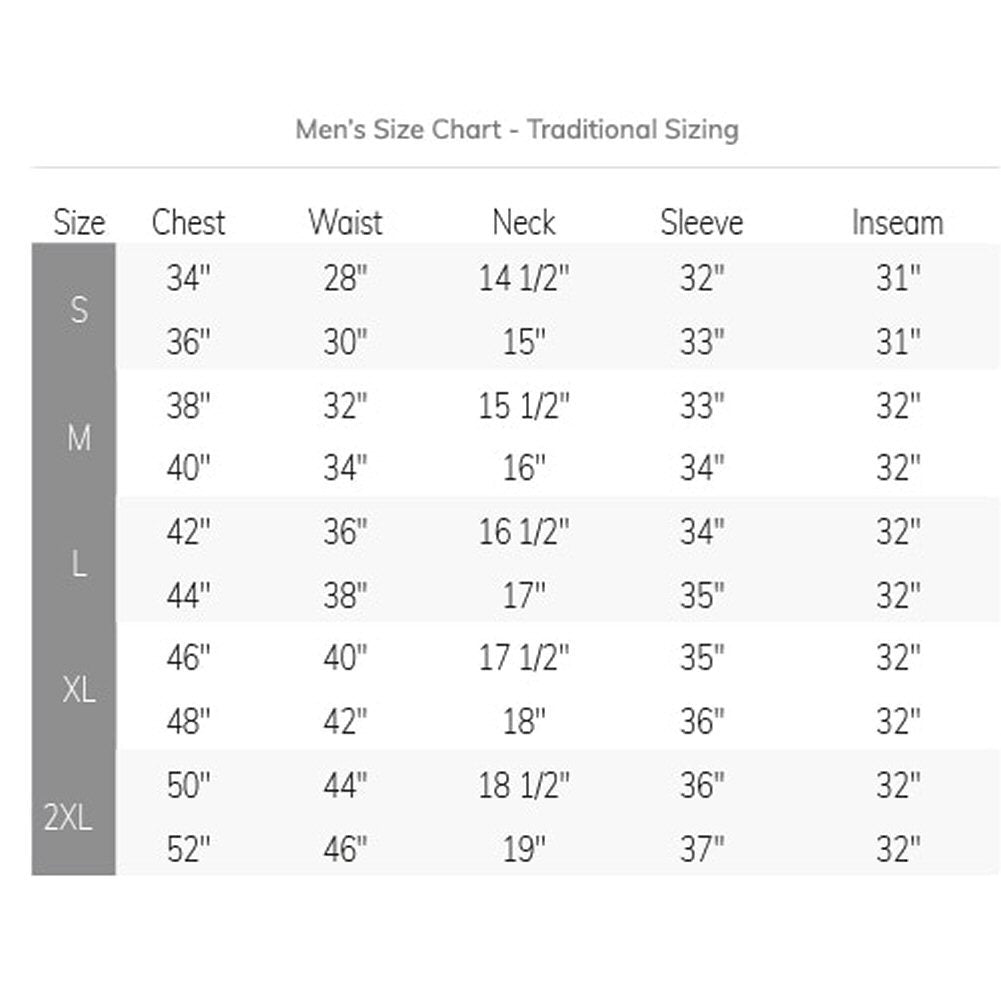Click the 14 1/2" neck measurement
The image size is (1001, 1001).
tap(523, 279)
